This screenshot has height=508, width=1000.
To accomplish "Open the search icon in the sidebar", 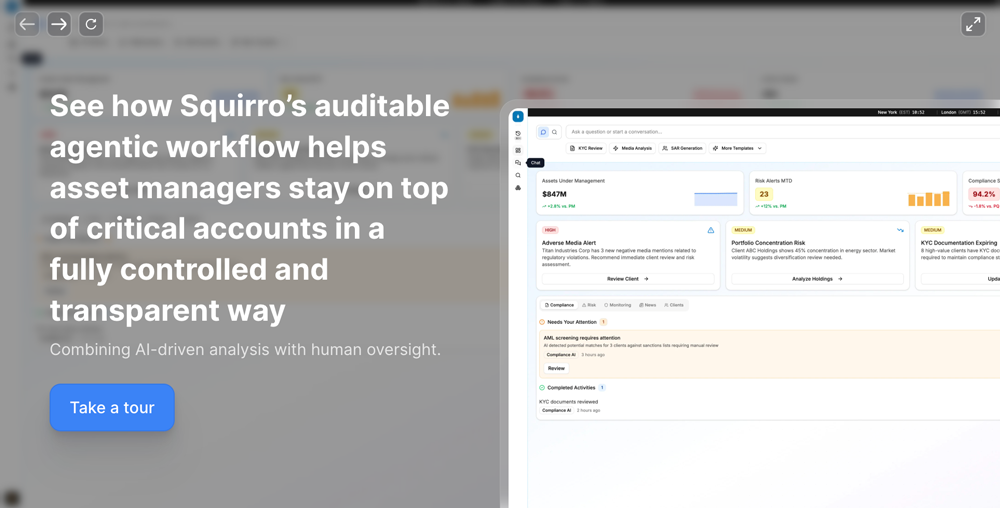I will (518, 175).
